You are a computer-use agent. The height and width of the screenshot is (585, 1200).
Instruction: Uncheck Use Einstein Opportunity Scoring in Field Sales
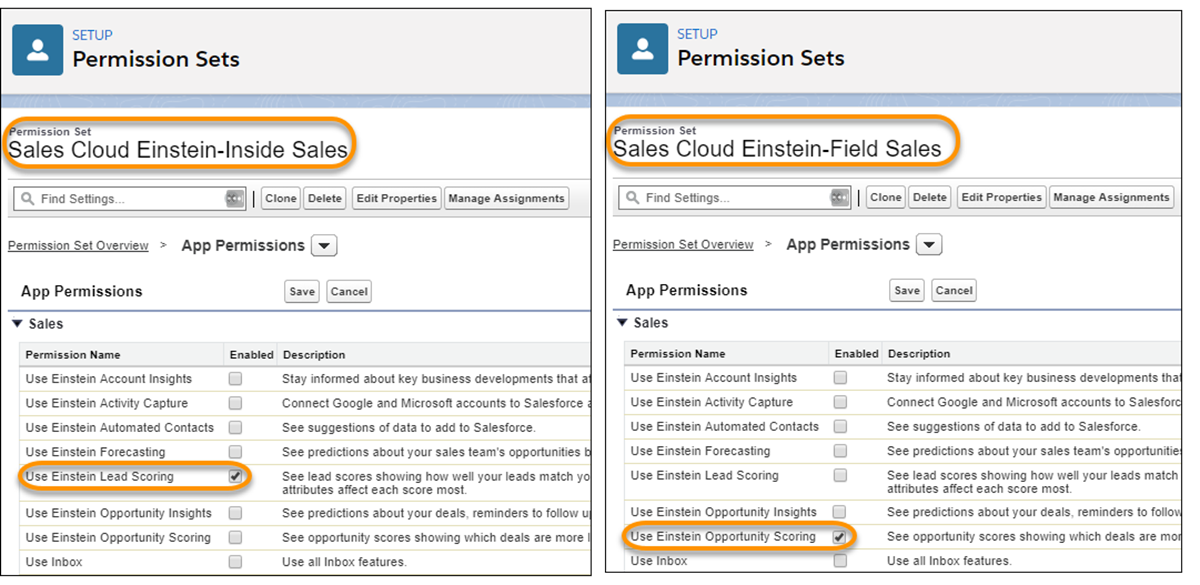point(840,537)
